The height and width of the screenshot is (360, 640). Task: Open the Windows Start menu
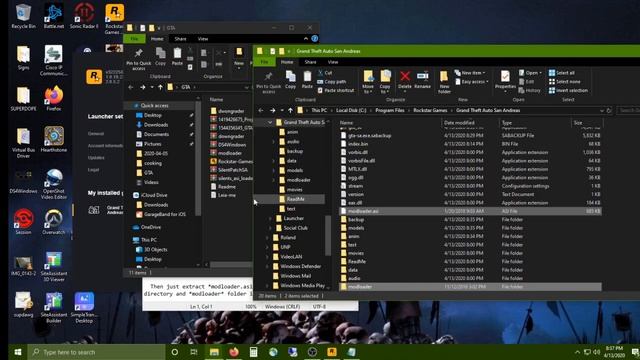pos(18,352)
